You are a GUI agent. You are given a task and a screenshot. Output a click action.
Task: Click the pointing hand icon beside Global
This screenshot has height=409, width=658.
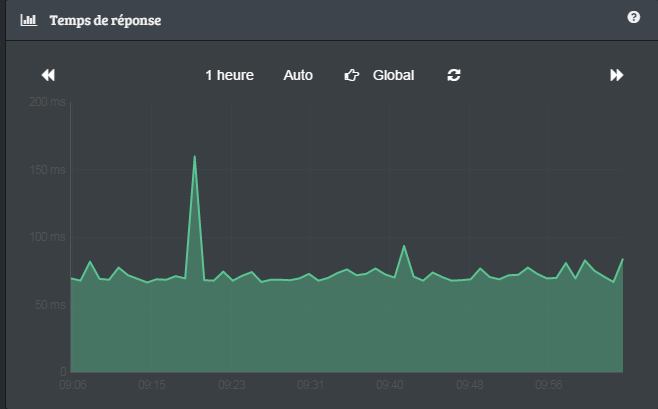(351, 75)
